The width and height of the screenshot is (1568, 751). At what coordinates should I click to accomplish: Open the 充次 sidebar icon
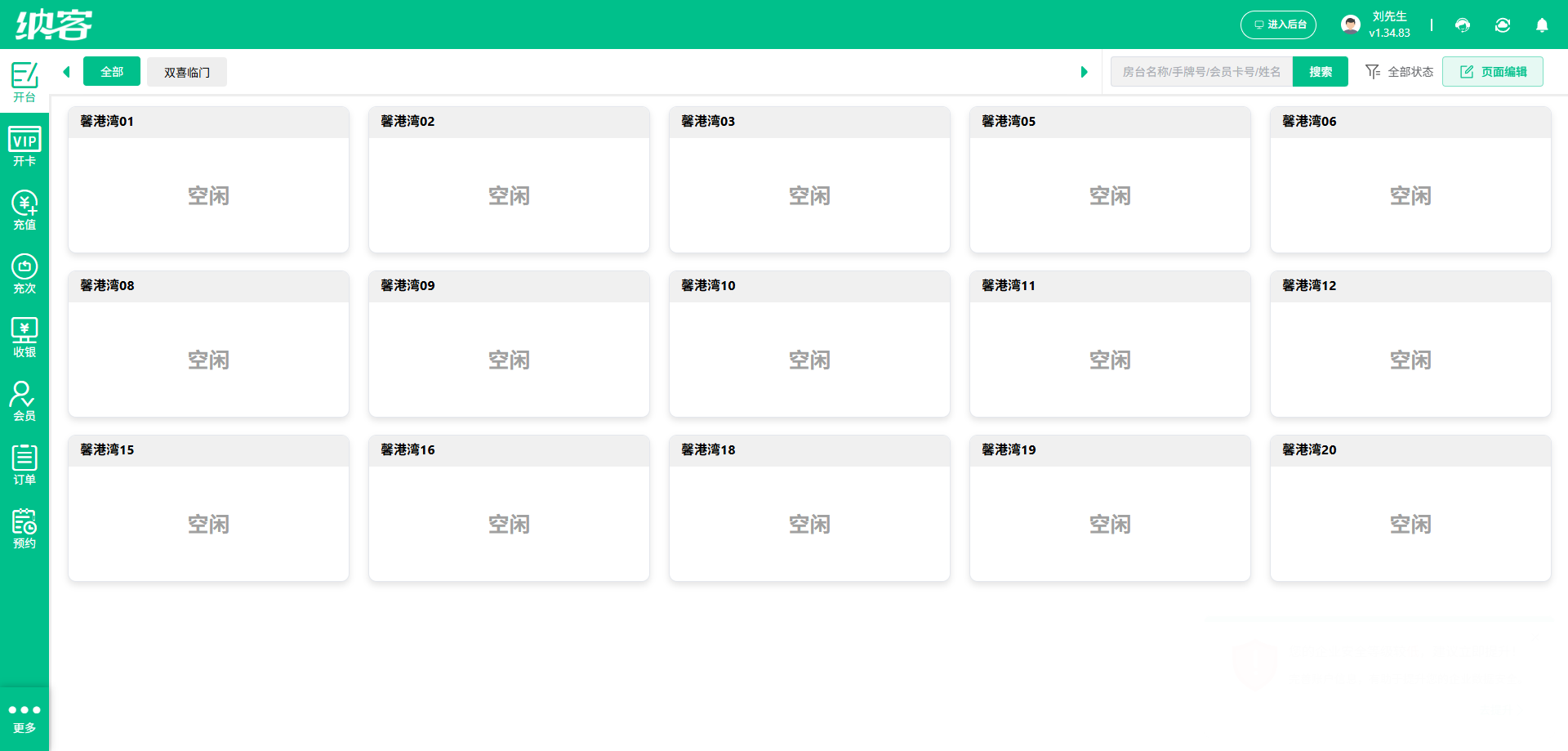(24, 273)
